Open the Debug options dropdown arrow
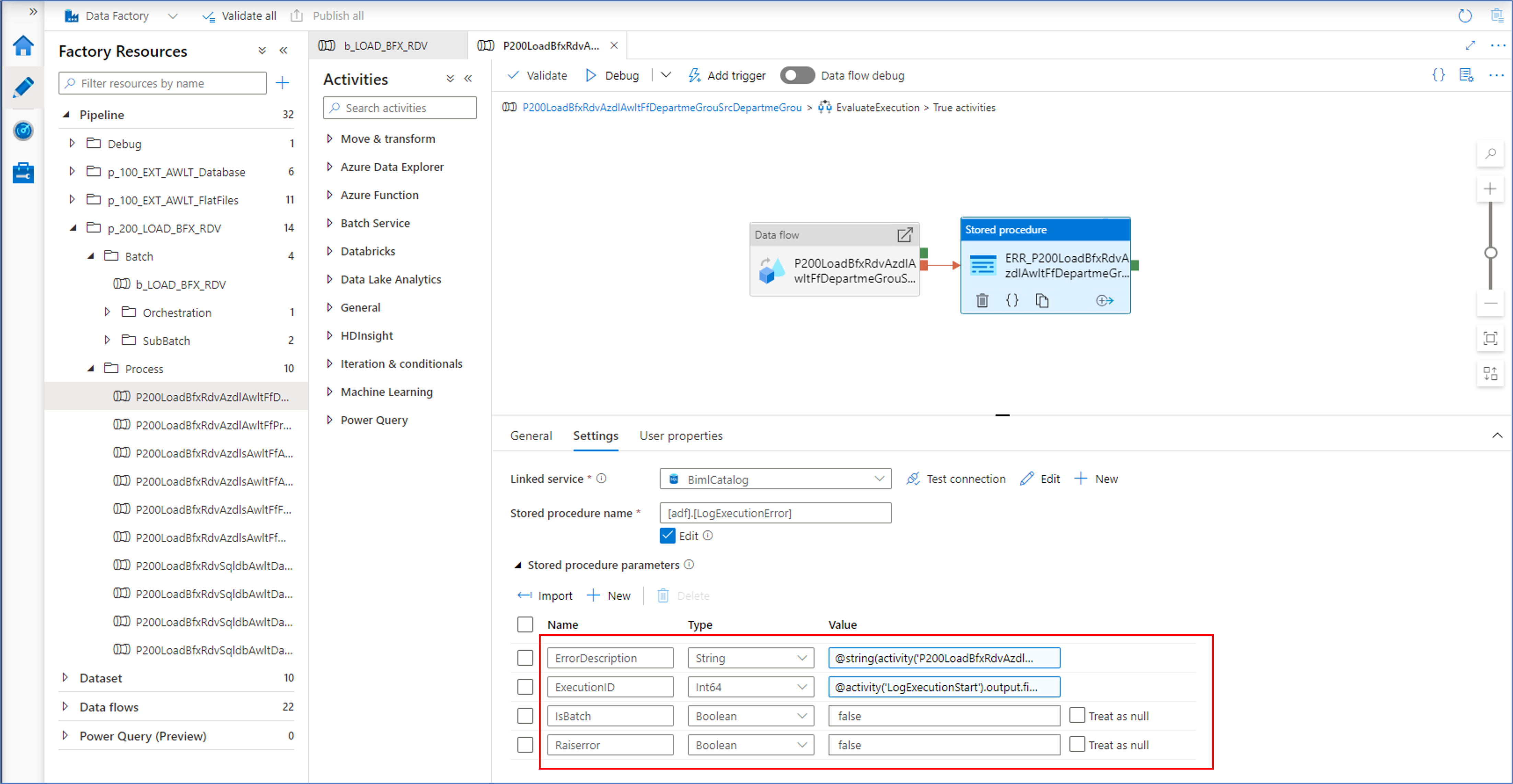 click(x=666, y=75)
